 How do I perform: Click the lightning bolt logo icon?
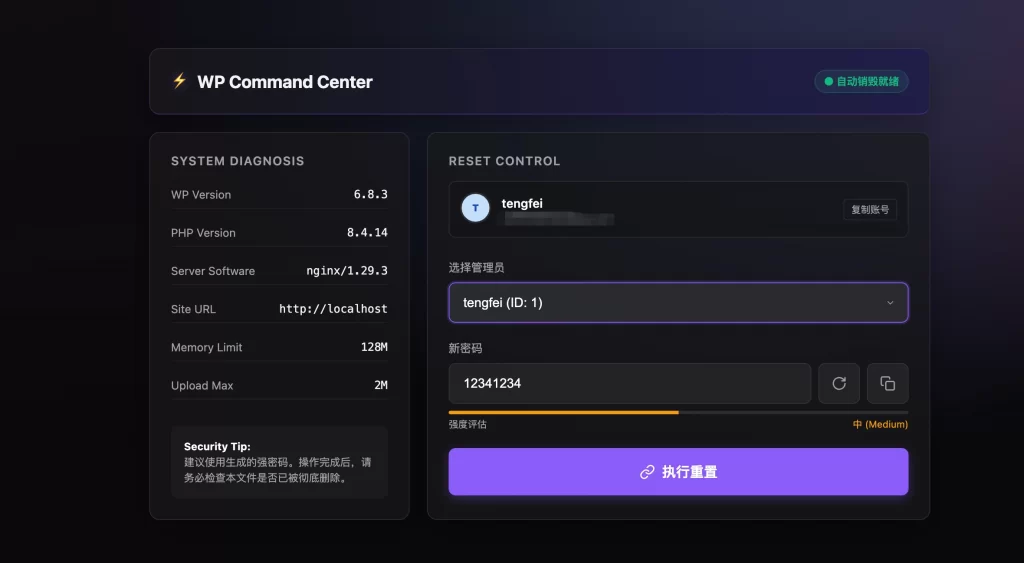[x=180, y=81]
